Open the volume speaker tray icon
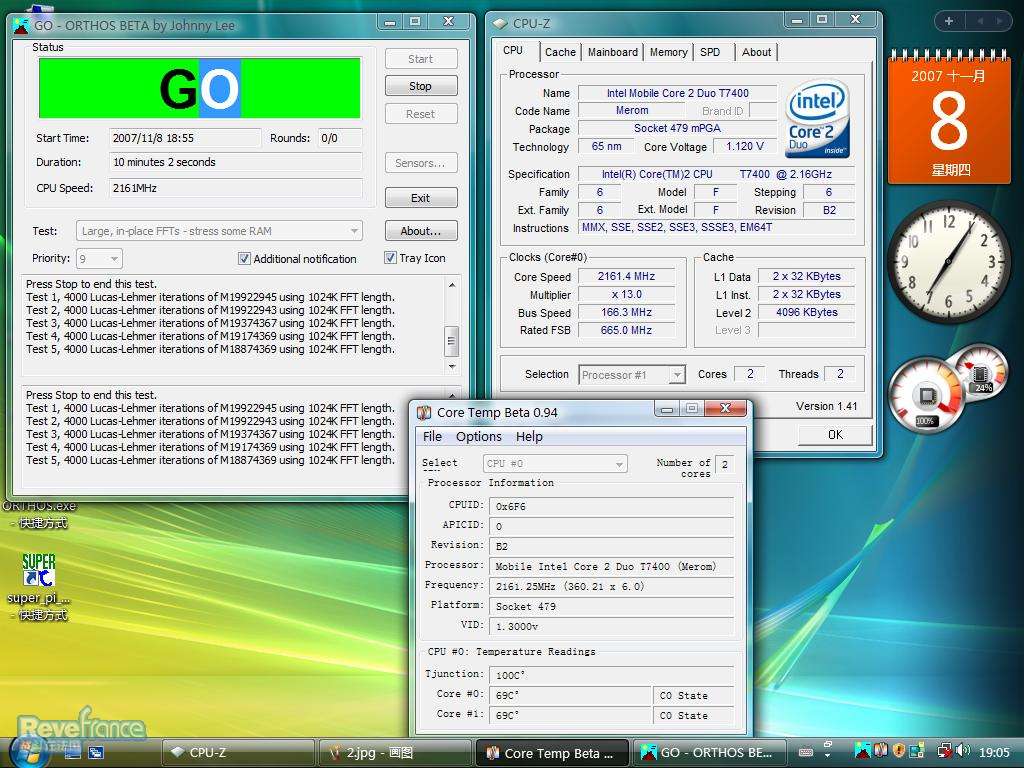Image resolution: width=1024 pixels, height=768 pixels. (x=962, y=752)
